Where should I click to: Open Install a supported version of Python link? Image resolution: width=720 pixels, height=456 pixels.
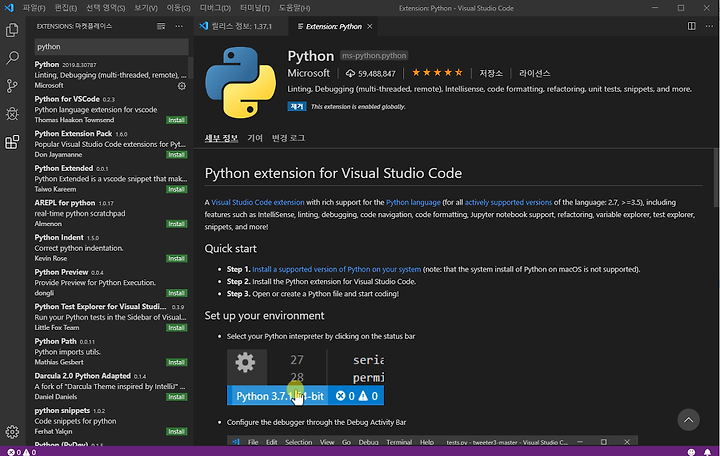337,270
